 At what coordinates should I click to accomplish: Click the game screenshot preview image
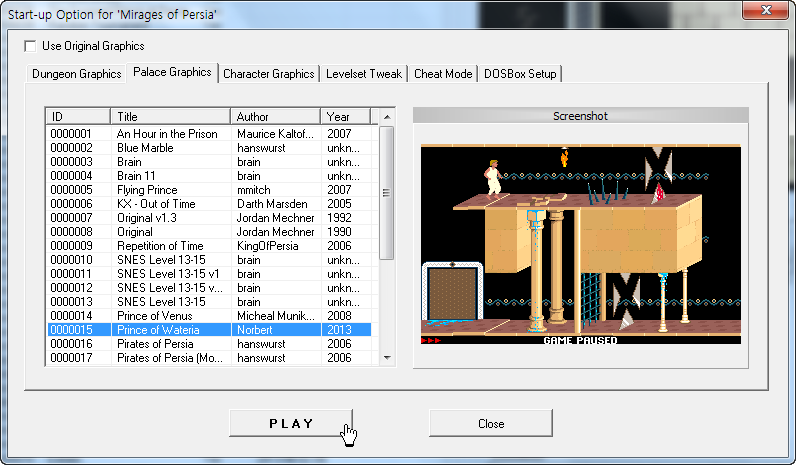(x=581, y=244)
